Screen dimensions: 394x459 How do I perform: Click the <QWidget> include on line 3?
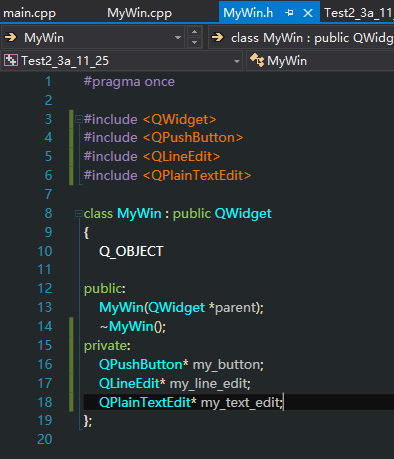[180, 120]
